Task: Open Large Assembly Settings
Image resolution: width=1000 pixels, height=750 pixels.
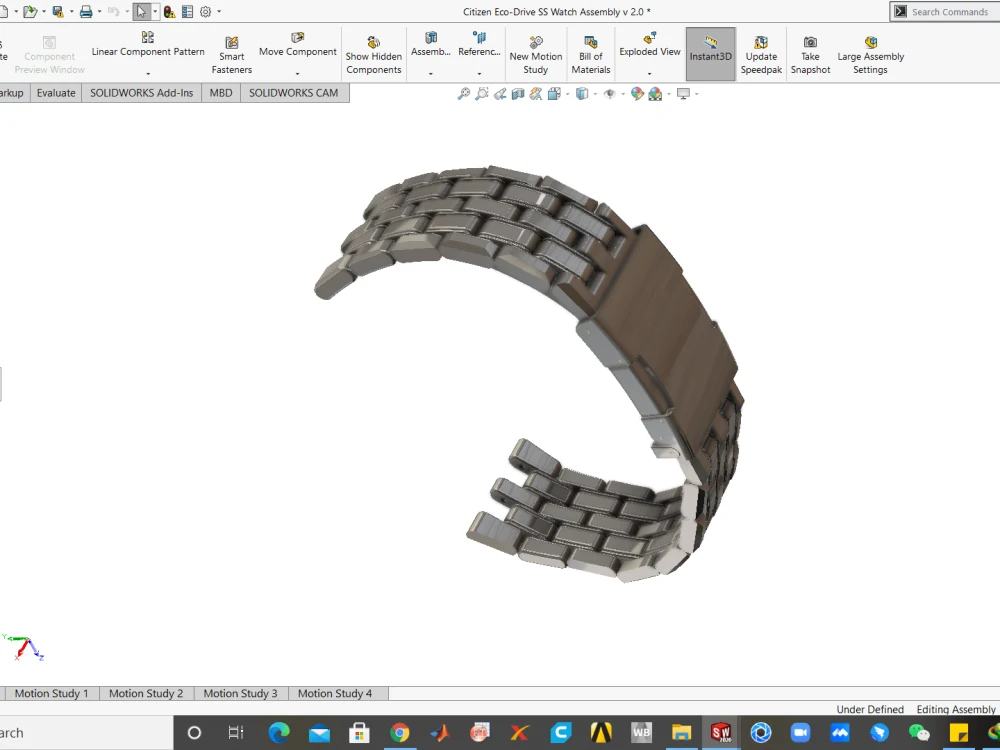Action: click(x=871, y=55)
